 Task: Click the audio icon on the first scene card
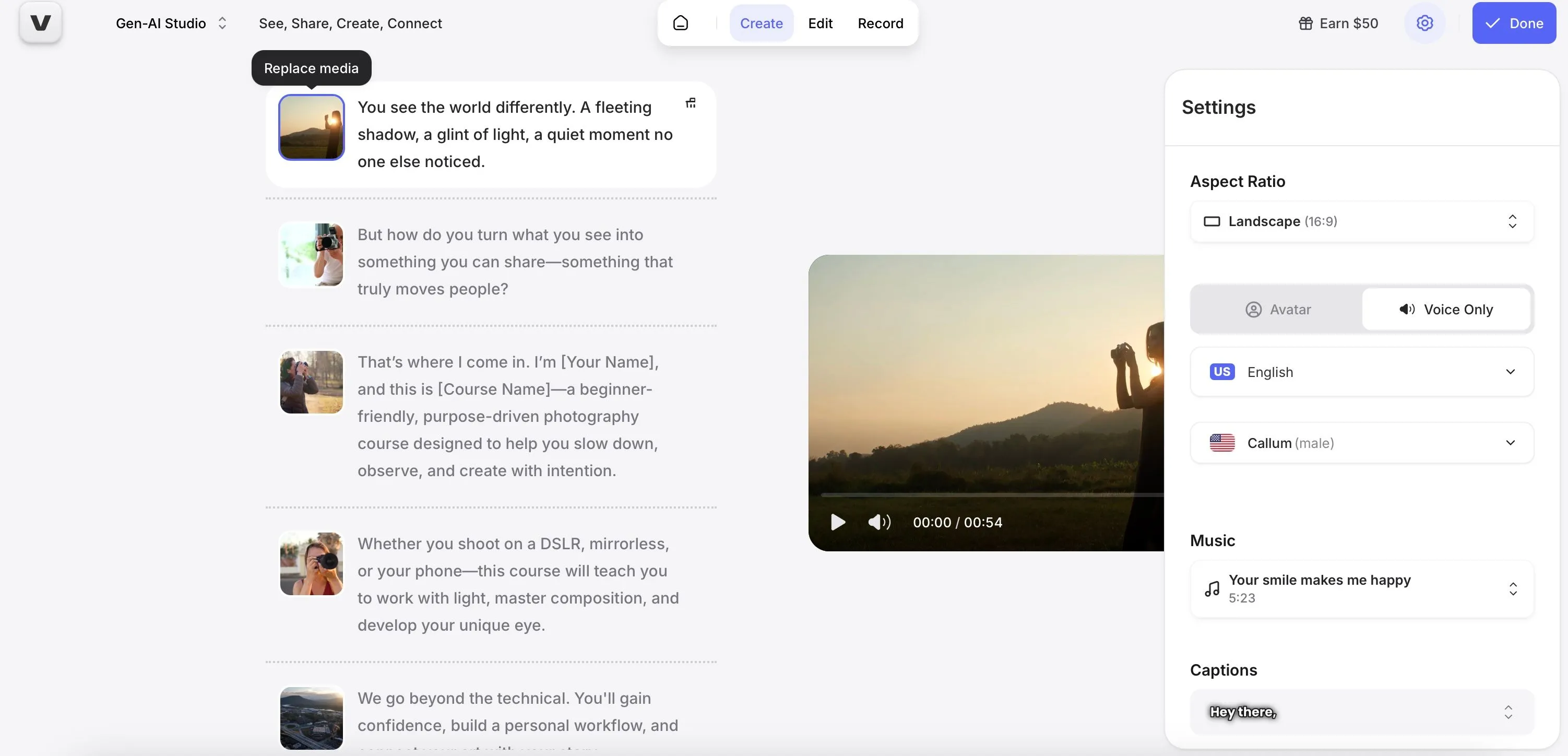691,103
